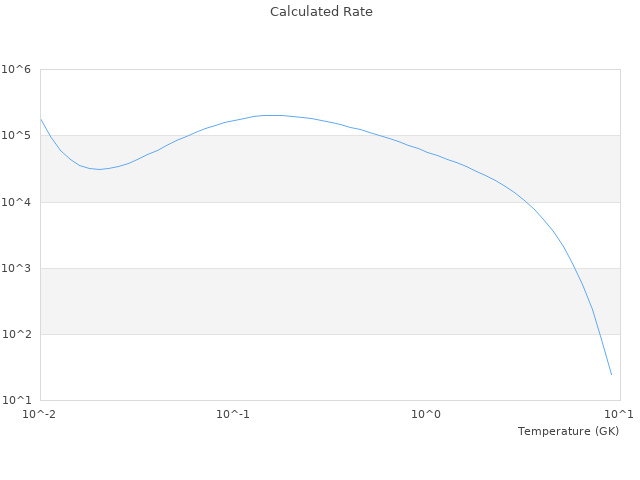Select the 10^-1 x-axis tick label

233,414
